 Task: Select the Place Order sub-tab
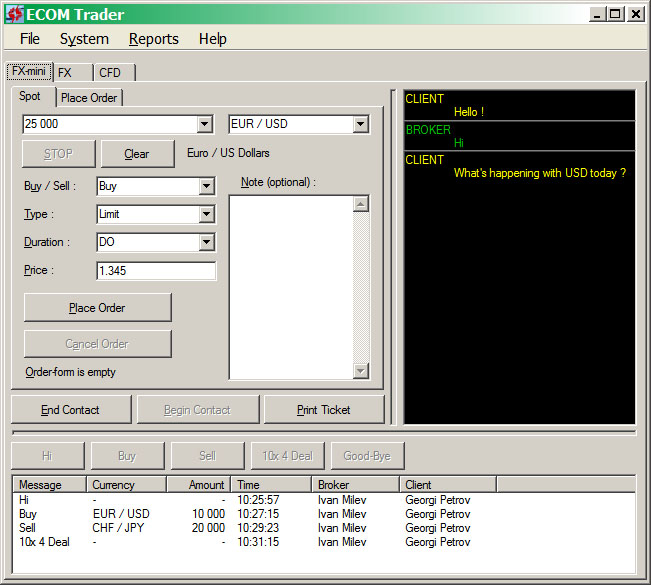[x=89, y=98]
